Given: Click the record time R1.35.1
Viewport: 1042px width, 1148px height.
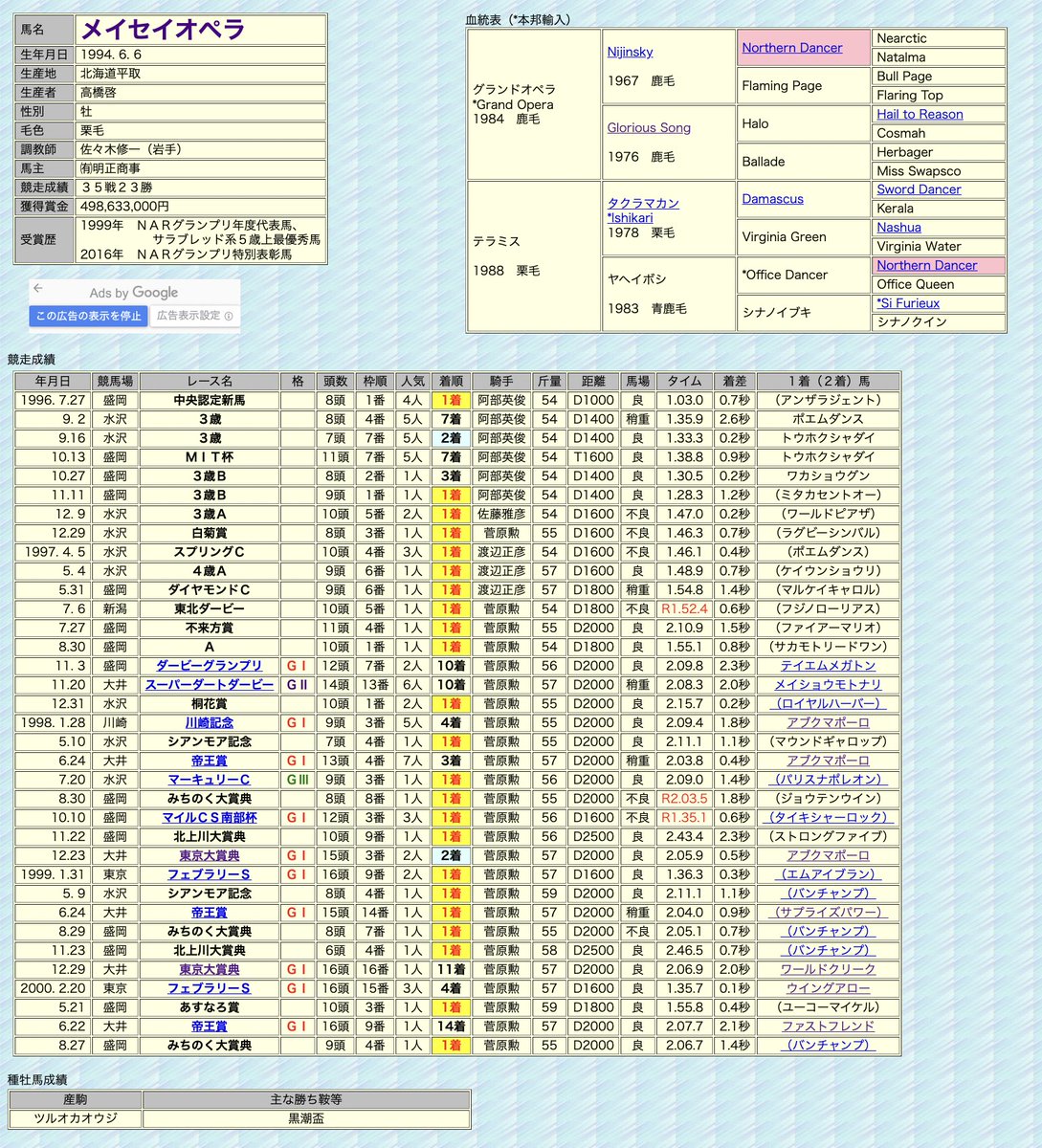Looking at the screenshot, I should pos(684,818).
